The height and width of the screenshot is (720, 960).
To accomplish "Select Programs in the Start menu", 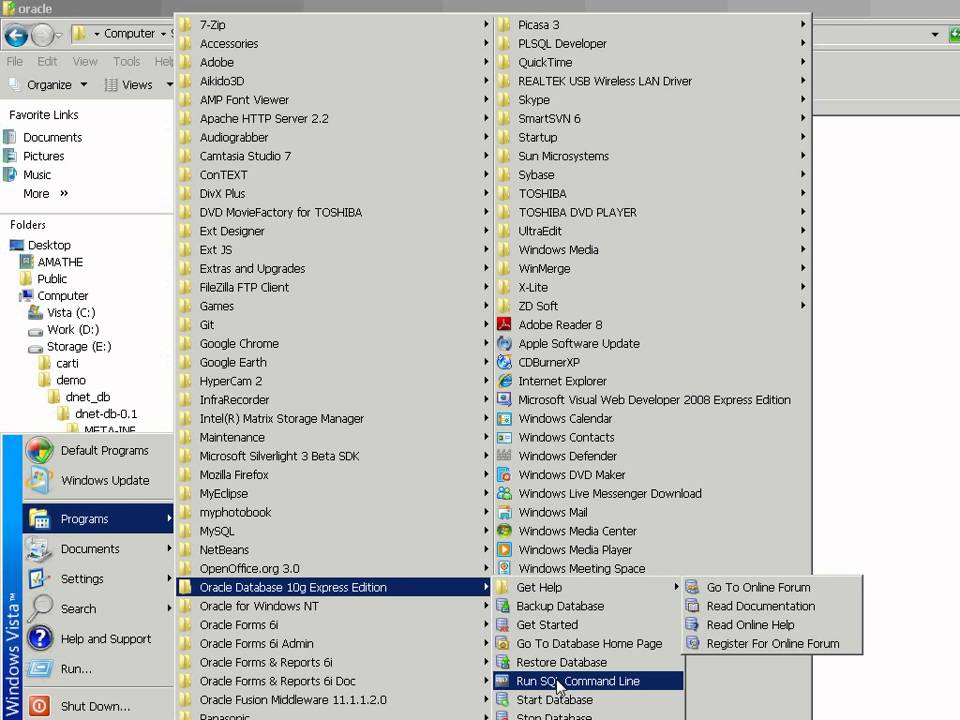I will (98, 519).
